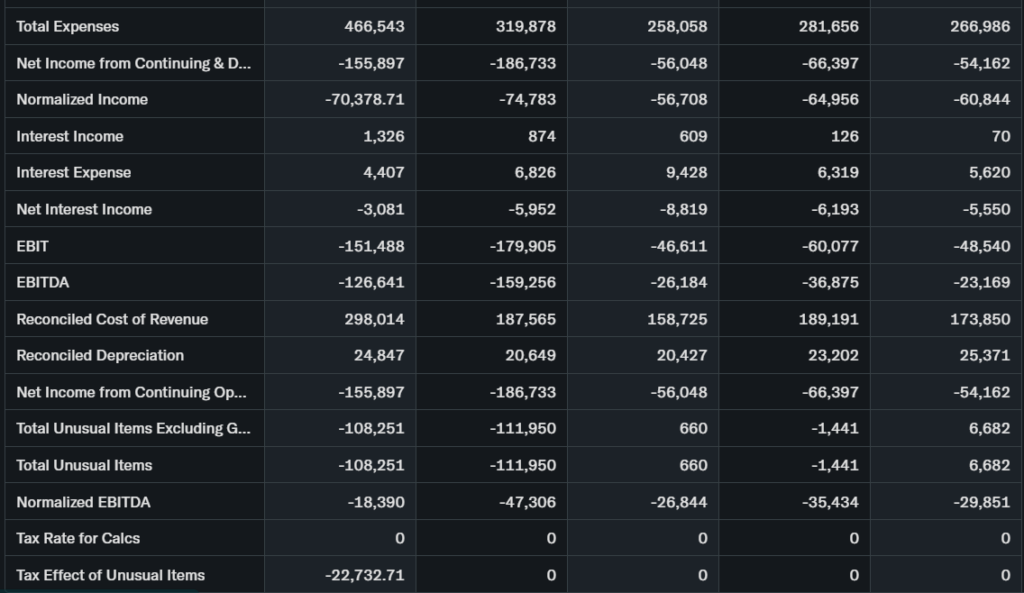Click the -179,905 EBIT cell

click(524, 245)
